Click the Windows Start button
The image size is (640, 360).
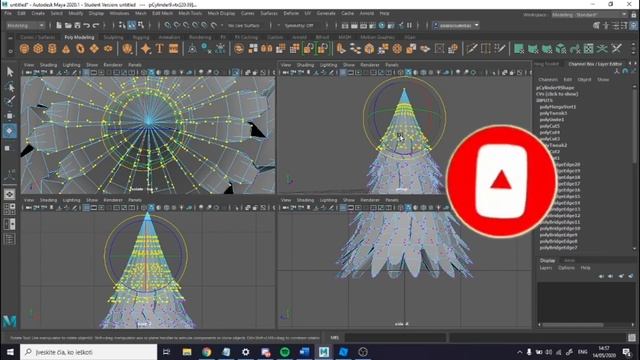(x=10, y=352)
